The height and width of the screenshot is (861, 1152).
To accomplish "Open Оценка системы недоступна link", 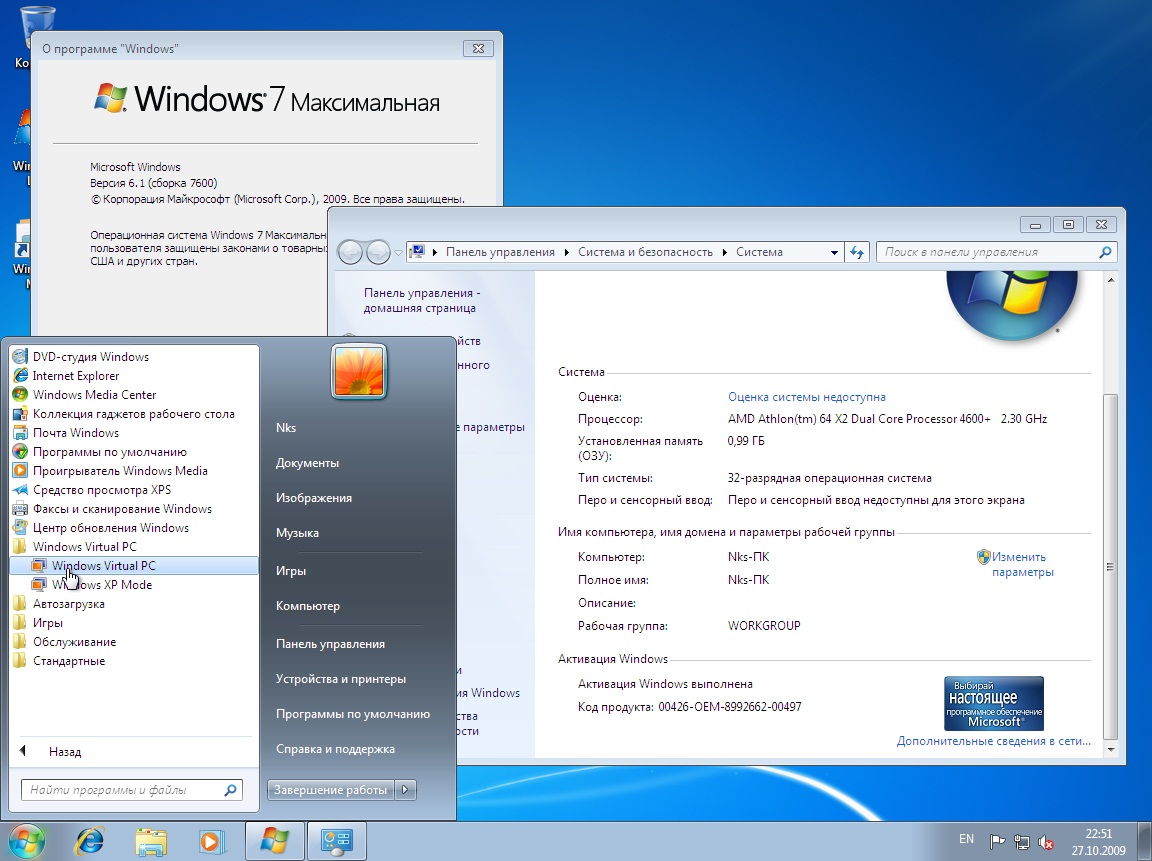I will pos(807,397).
